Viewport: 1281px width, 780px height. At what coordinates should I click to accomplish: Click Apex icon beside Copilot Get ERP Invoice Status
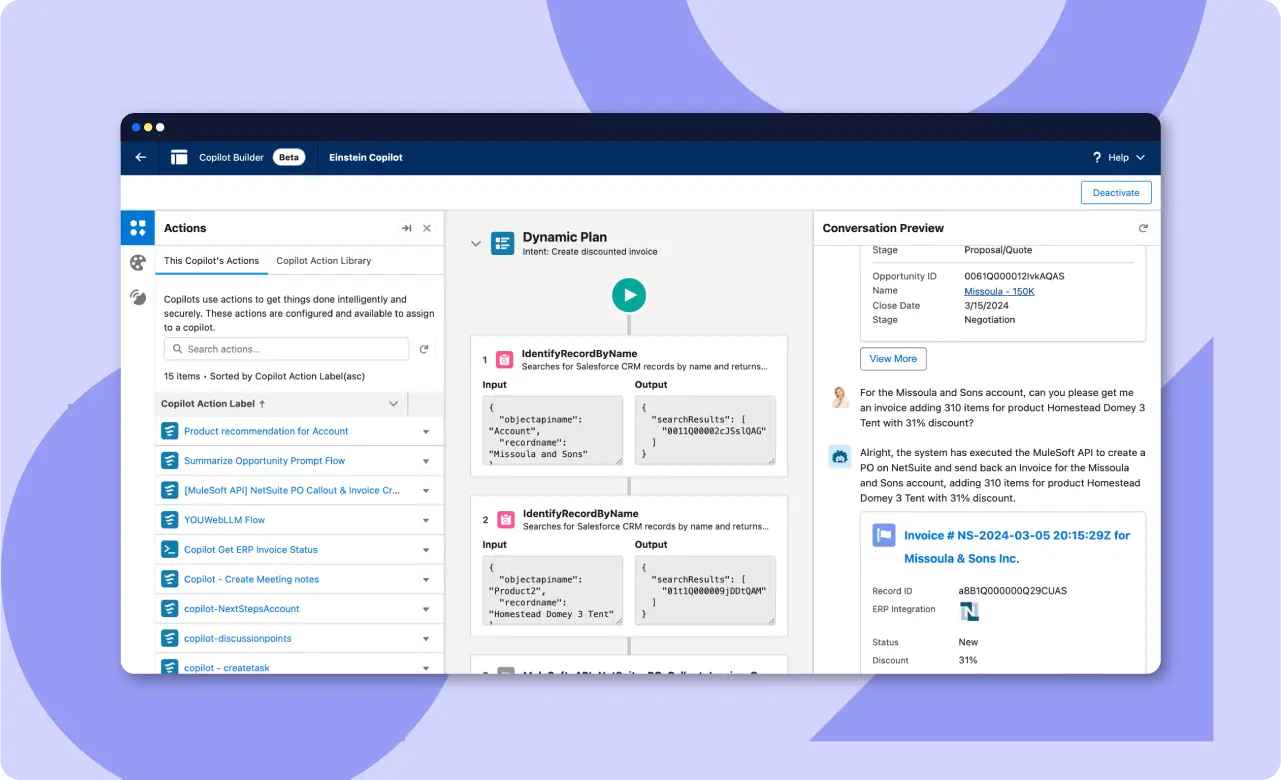click(169, 550)
